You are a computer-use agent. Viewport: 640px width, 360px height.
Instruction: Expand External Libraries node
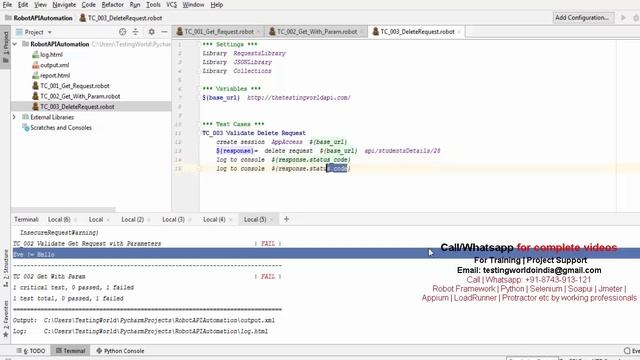click(x=14, y=118)
